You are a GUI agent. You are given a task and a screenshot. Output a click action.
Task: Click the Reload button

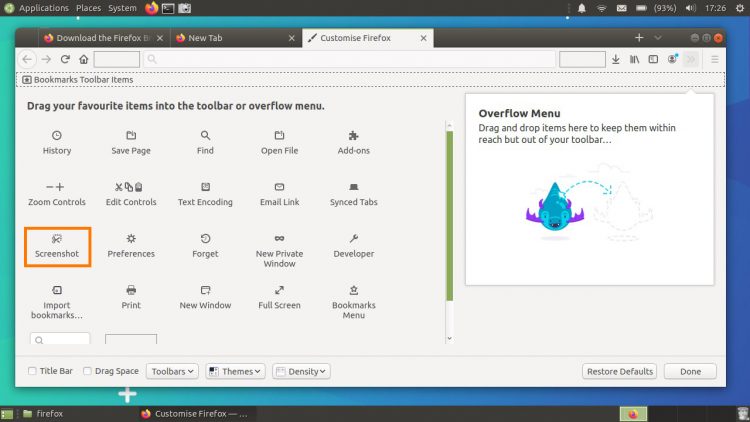click(65, 59)
